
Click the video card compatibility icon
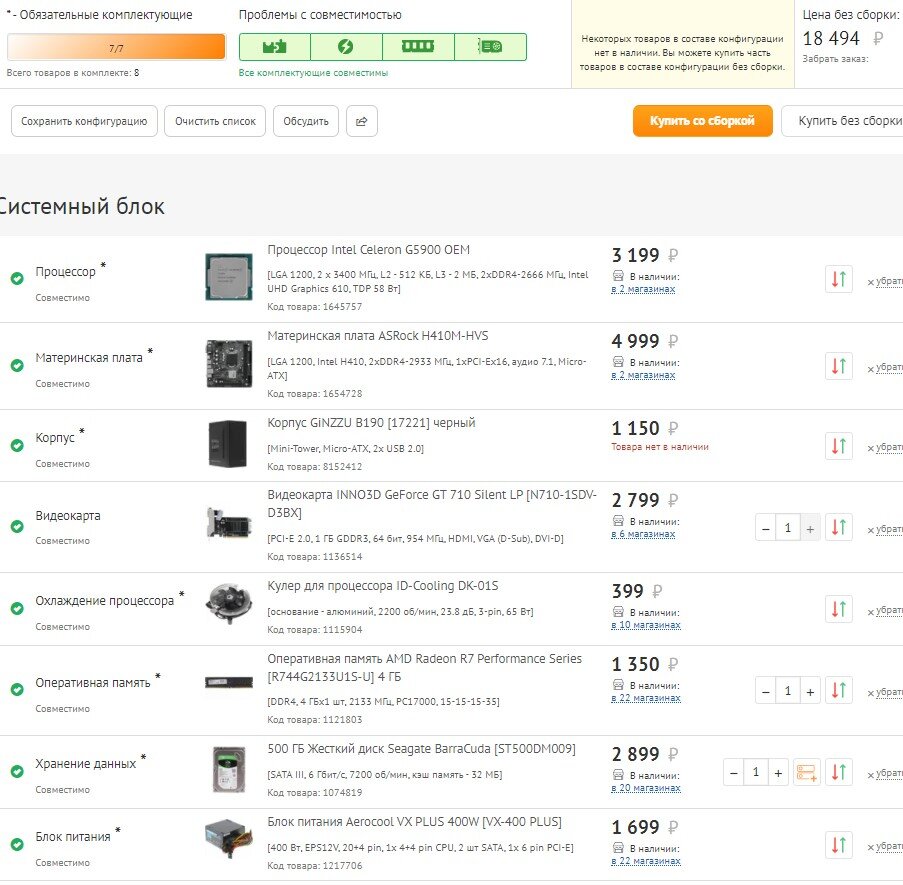click(x=491, y=47)
